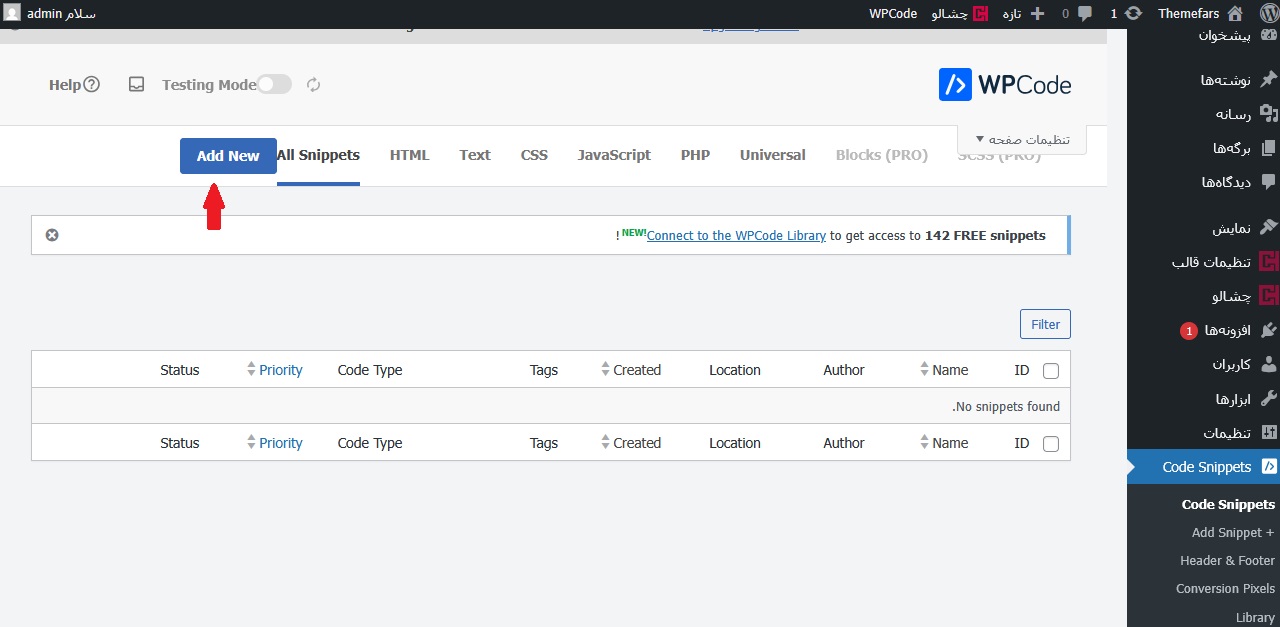The image size is (1280, 627).
Task: Open the Help question mark icon
Action: (91, 85)
